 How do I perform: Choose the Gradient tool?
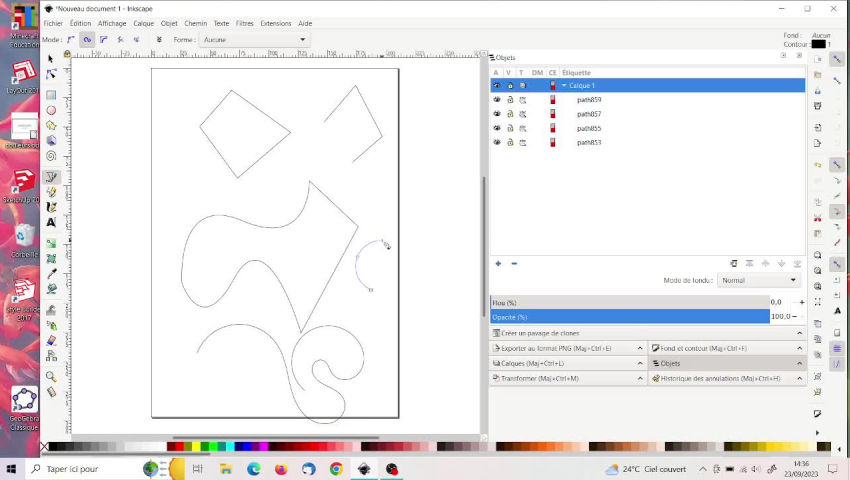51,244
